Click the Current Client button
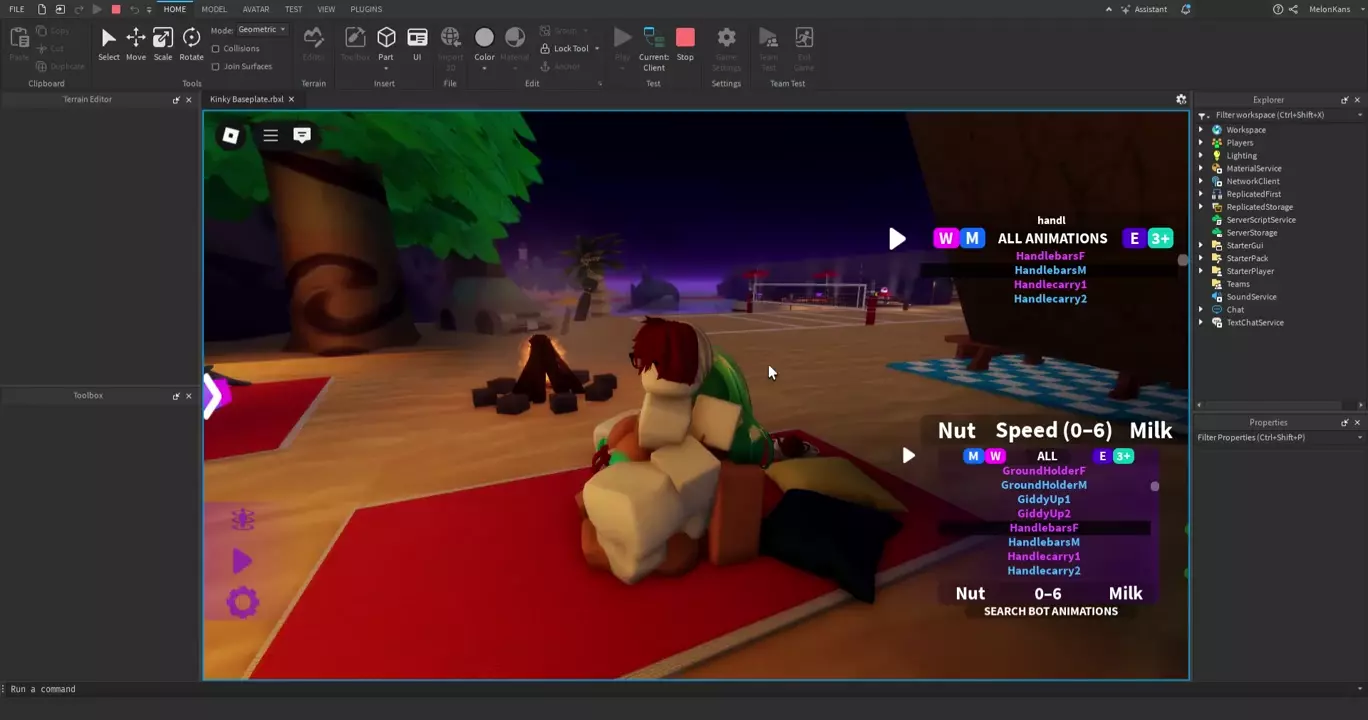 tap(654, 47)
